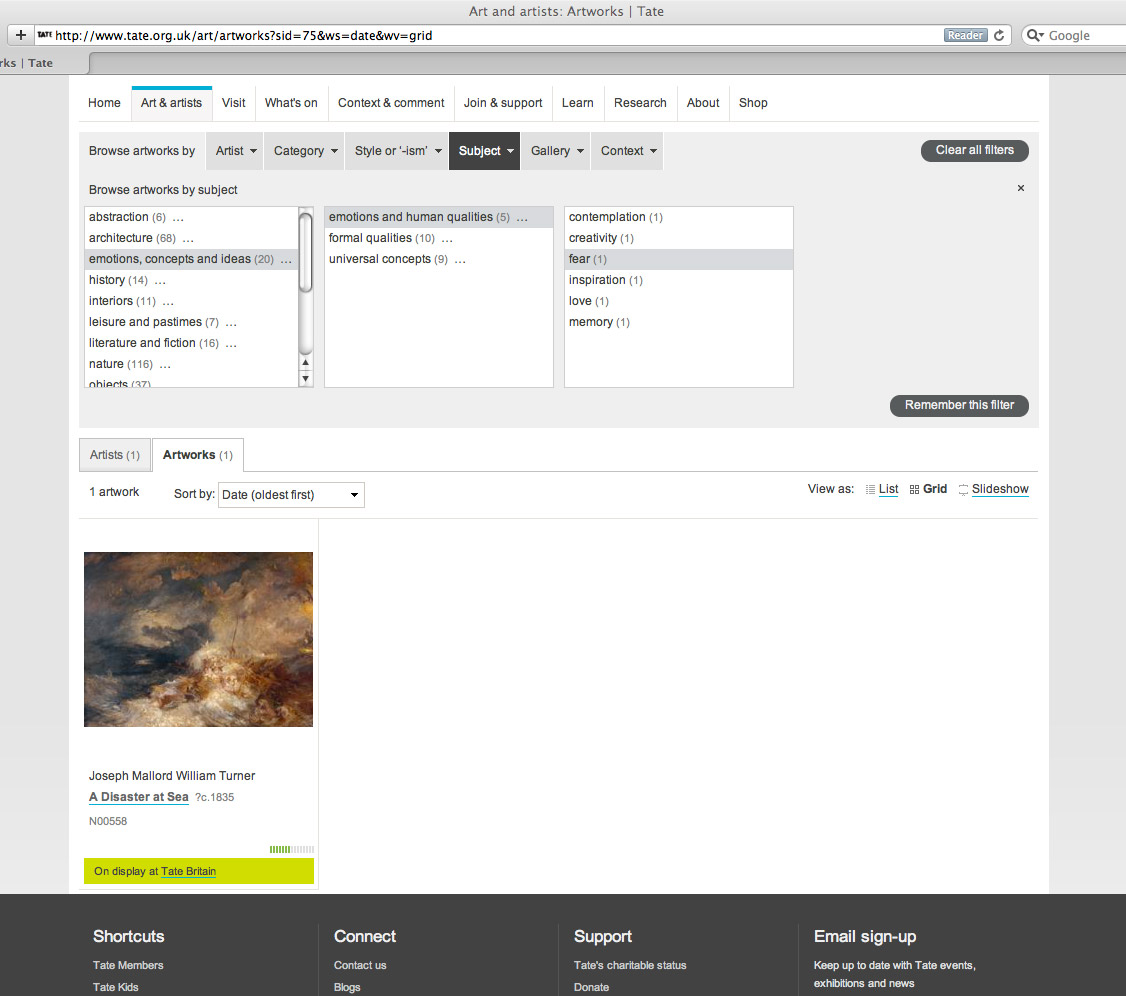Click the Google search magnifier icon
The width and height of the screenshot is (1126, 996).
tap(1035, 35)
